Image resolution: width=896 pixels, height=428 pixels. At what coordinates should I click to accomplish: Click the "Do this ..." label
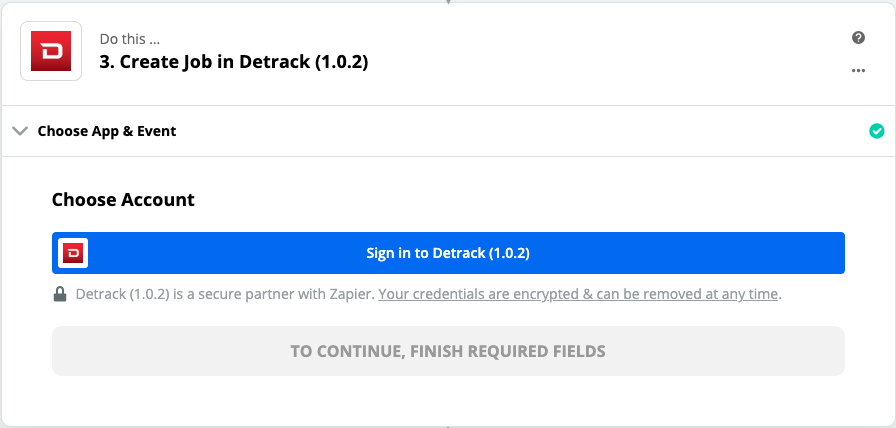(x=130, y=39)
